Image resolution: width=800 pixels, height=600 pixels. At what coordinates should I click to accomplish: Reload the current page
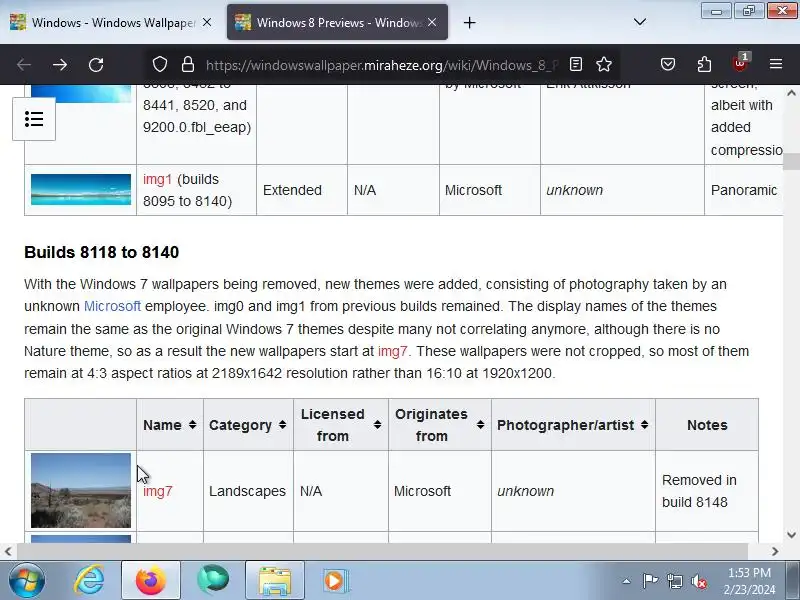point(96,64)
